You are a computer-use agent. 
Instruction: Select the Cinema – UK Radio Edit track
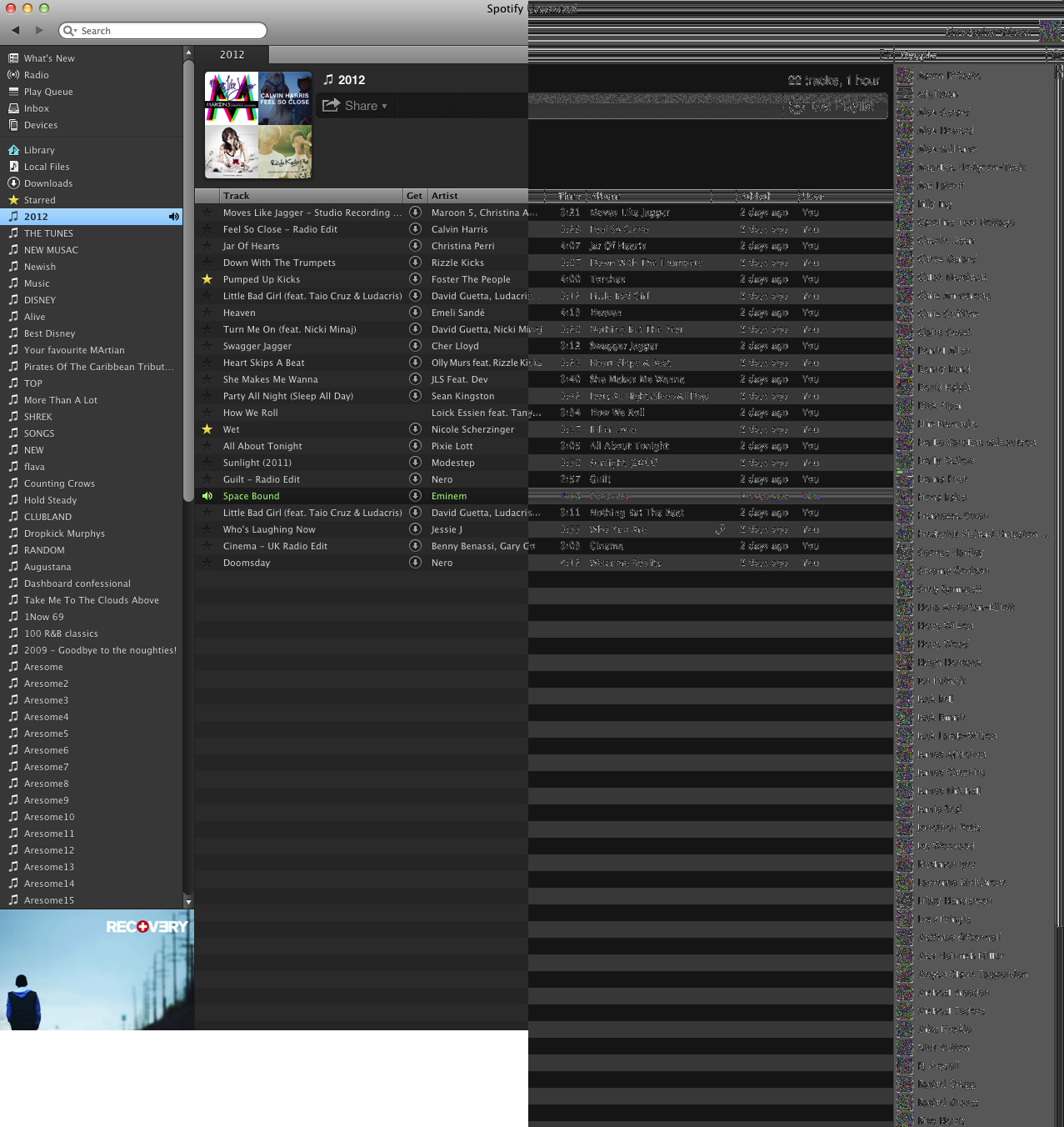(x=275, y=546)
